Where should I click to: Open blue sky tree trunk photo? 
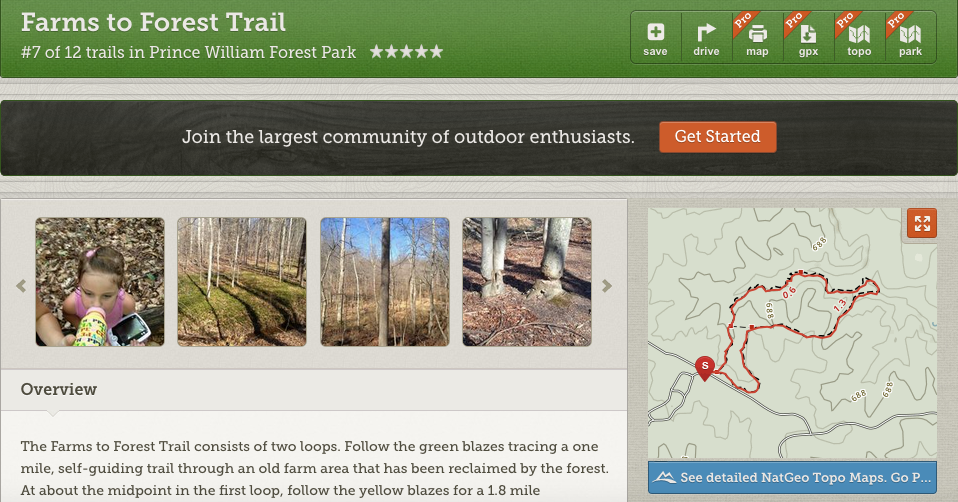(x=385, y=282)
